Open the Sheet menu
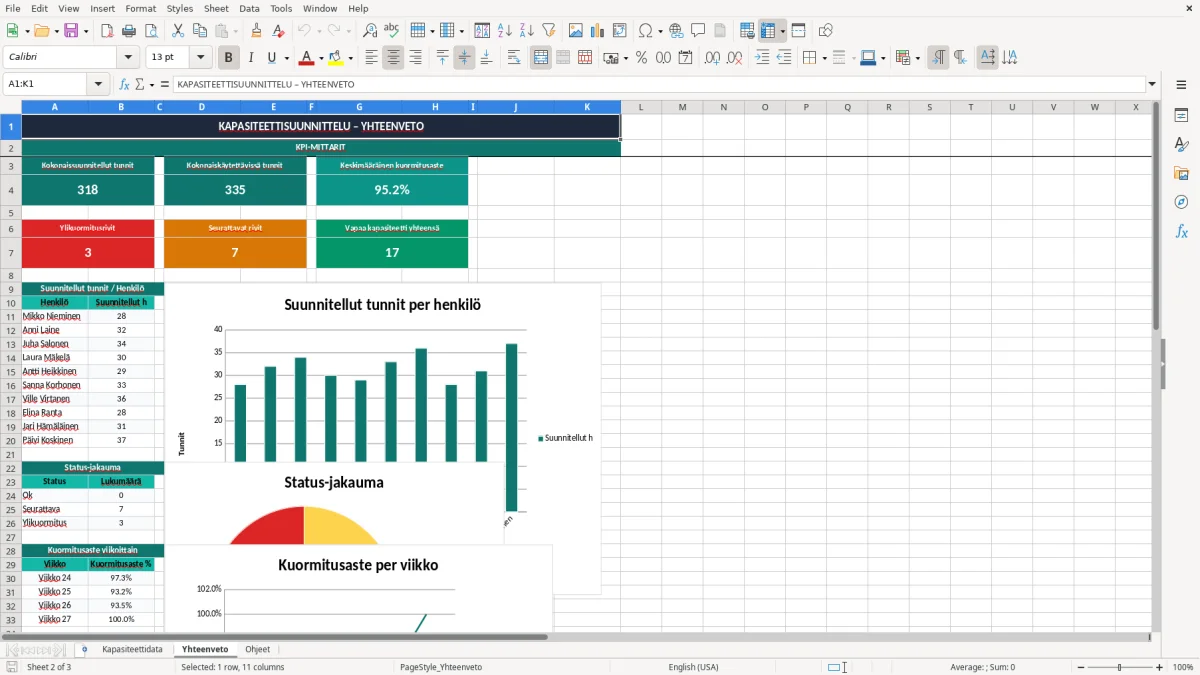This screenshot has height=675, width=1200. point(216,8)
